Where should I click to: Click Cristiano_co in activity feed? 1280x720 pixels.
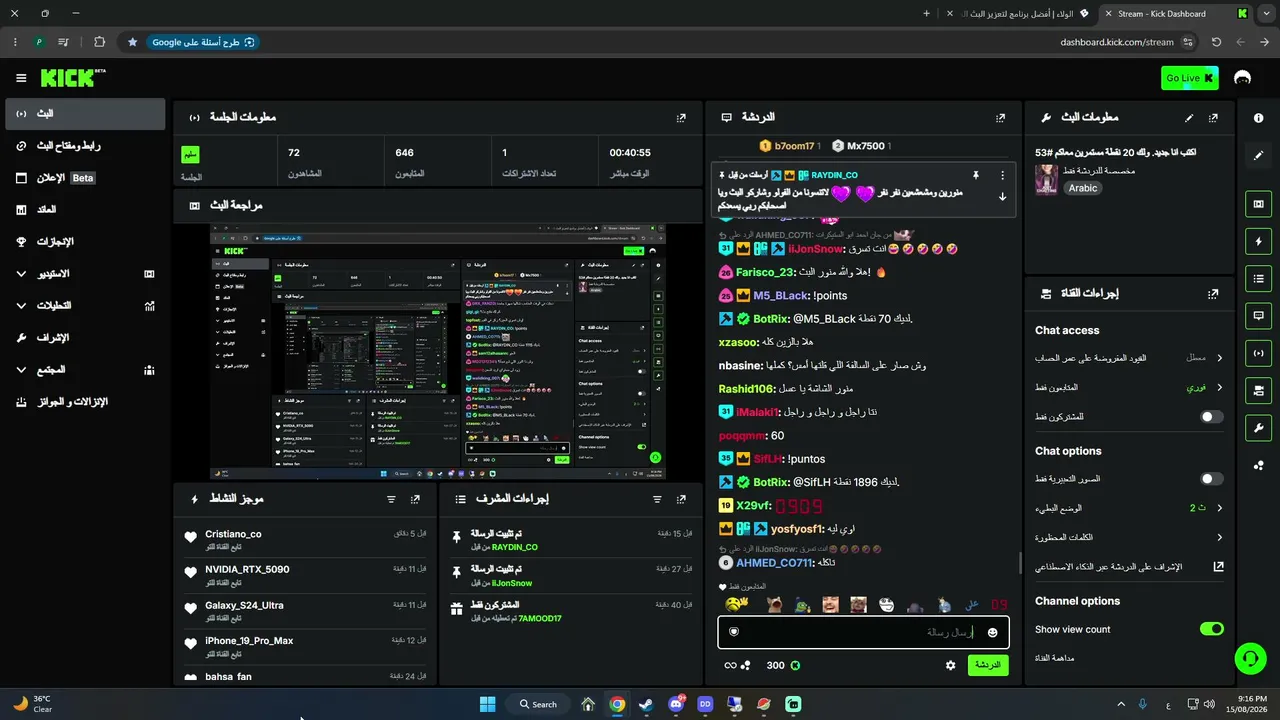pyautogui.click(x=233, y=534)
